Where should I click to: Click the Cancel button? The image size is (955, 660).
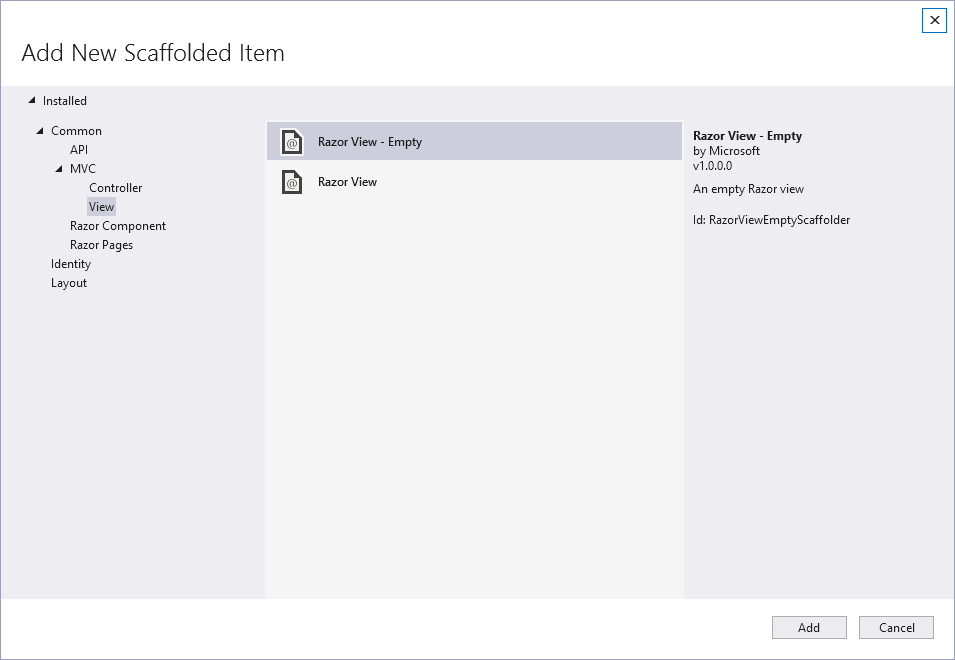coord(896,628)
